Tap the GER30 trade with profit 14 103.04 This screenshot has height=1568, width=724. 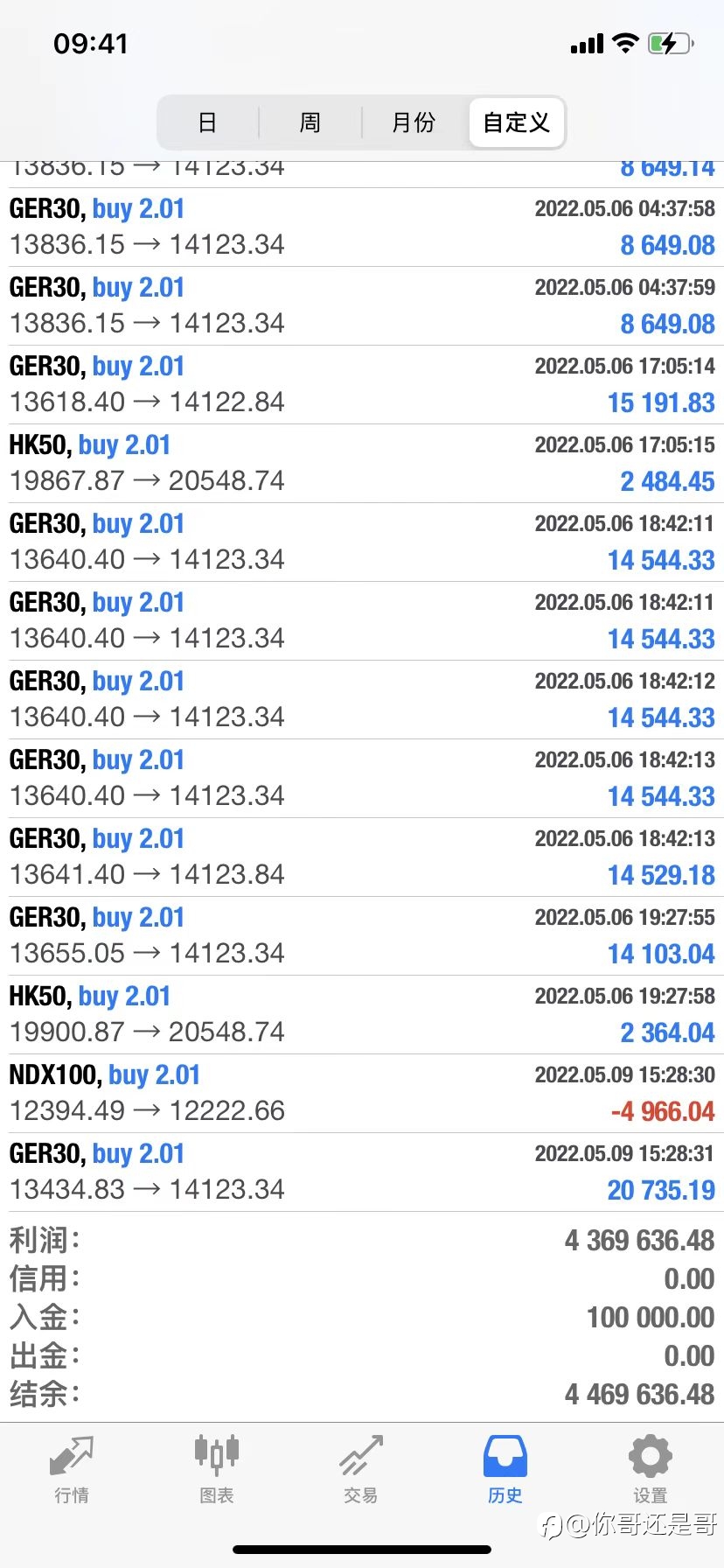(362, 935)
